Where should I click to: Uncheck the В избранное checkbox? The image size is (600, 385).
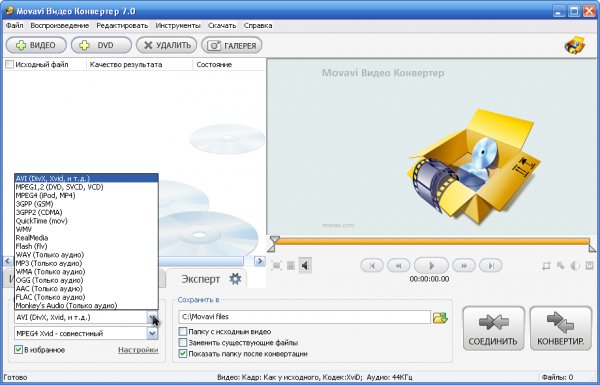18,349
